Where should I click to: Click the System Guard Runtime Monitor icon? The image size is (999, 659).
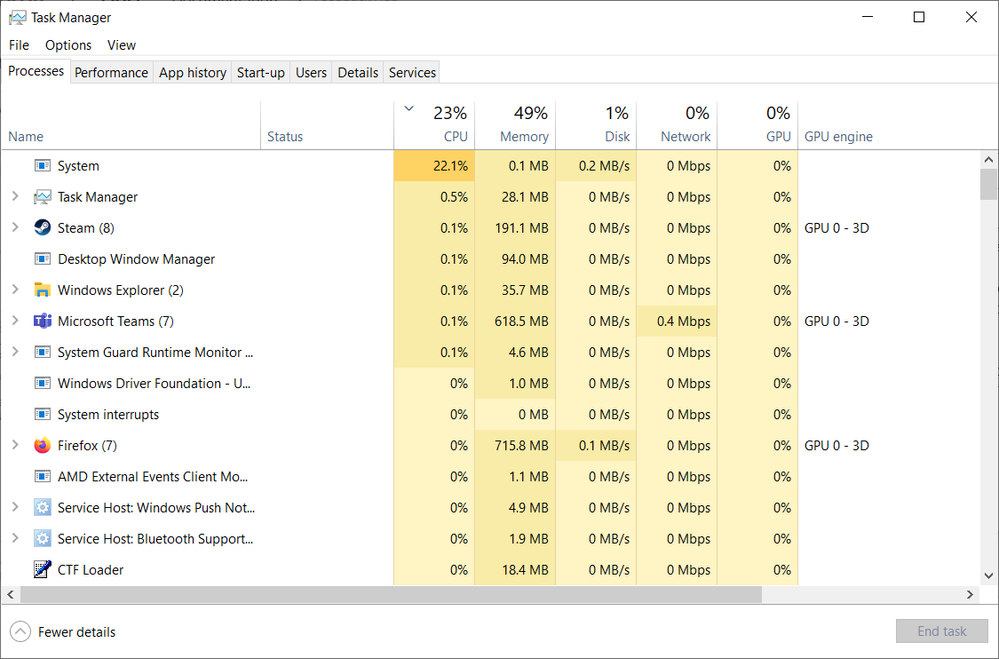42,352
